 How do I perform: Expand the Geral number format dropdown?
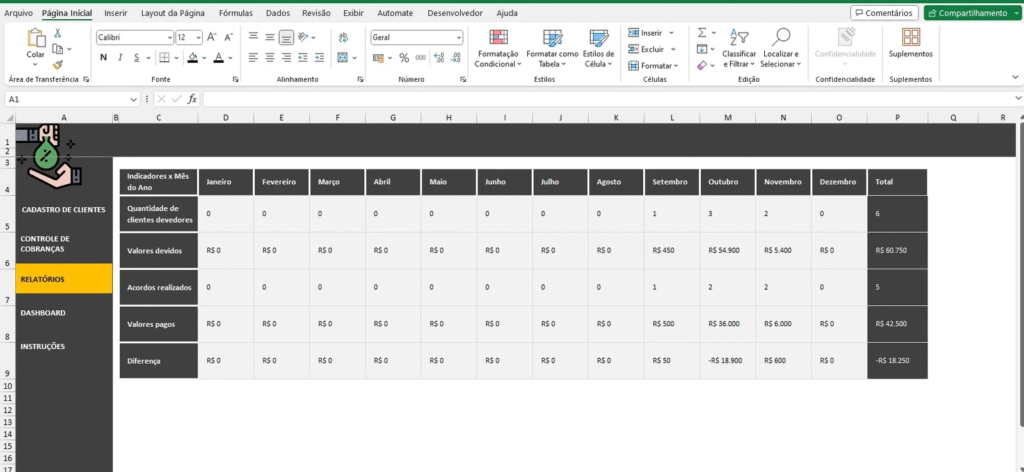click(x=458, y=37)
